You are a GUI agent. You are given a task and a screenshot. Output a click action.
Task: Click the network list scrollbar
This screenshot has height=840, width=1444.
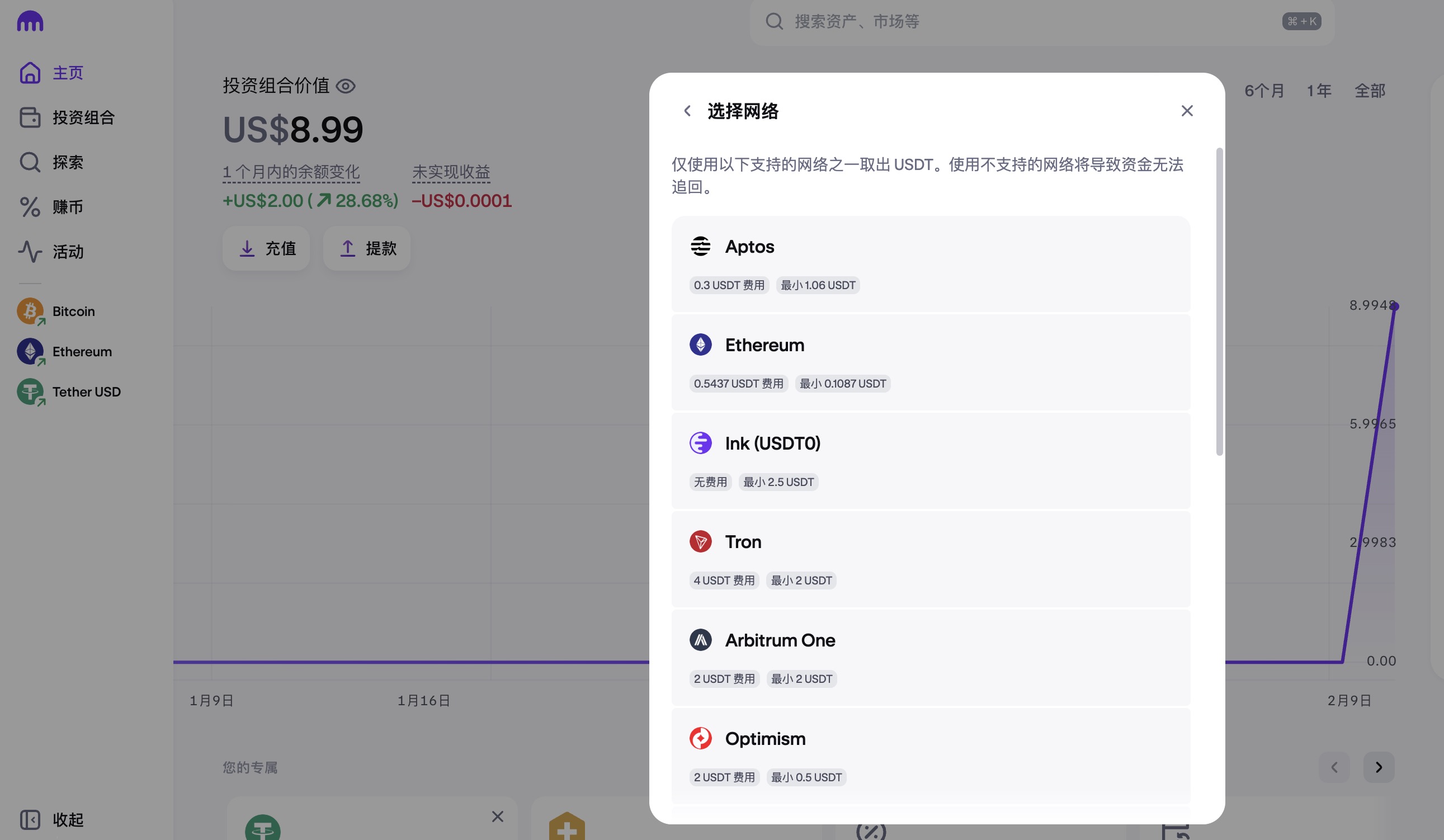tap(1219, 302)
